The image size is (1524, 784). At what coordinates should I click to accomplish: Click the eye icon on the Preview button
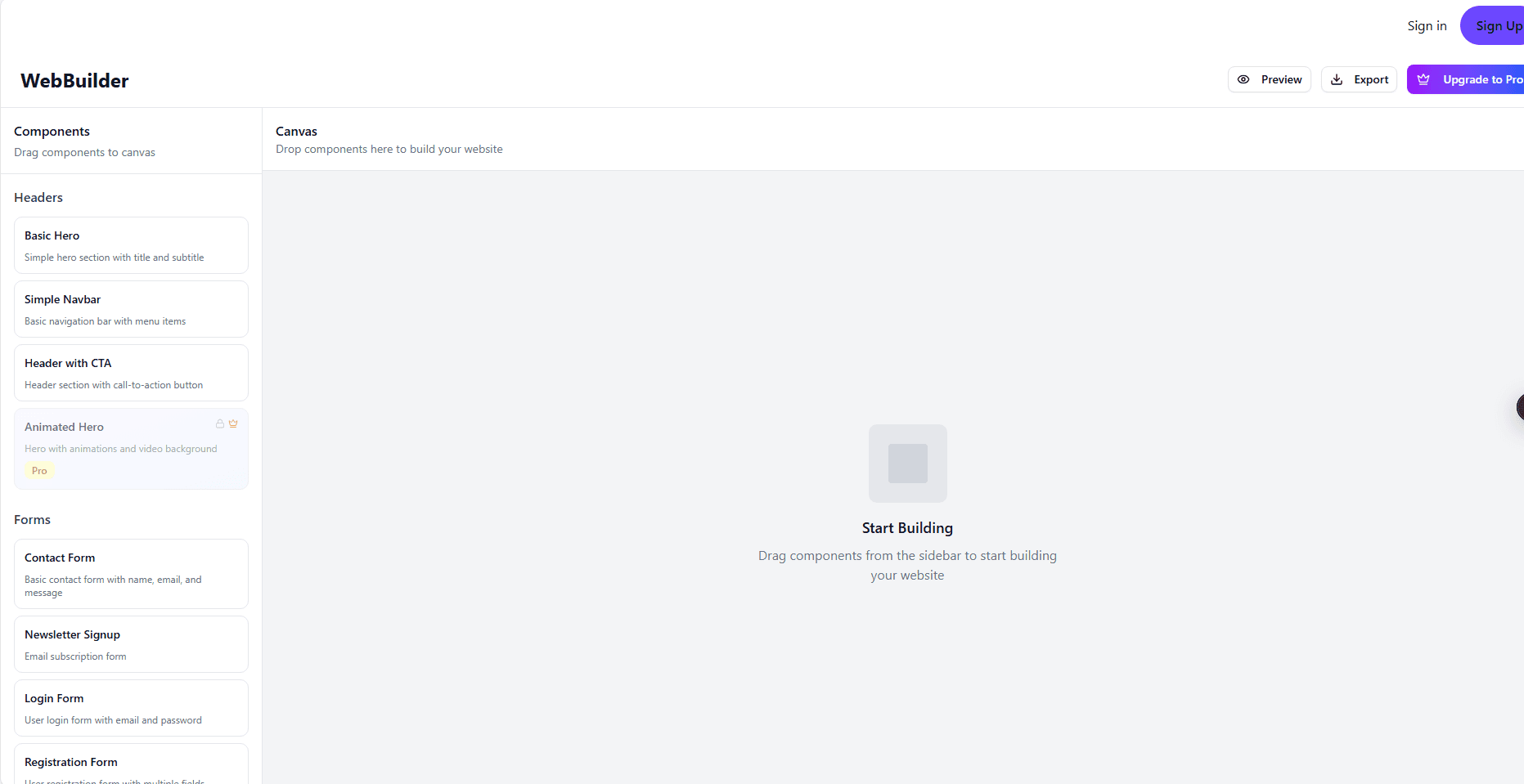(1244, 79)
